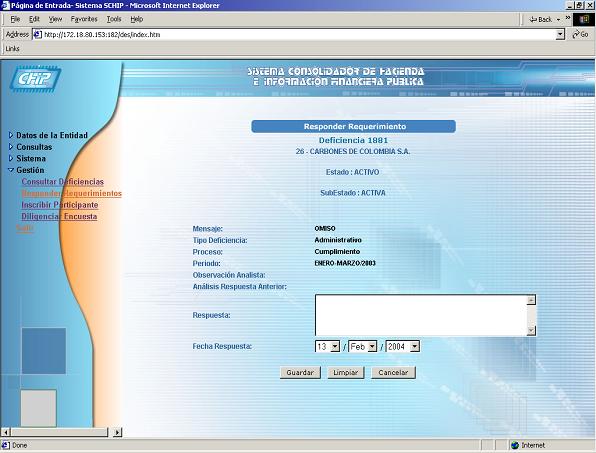Click inside the Respuesta text area
Viewport: 596px width, 453px height.
[421, 315]
